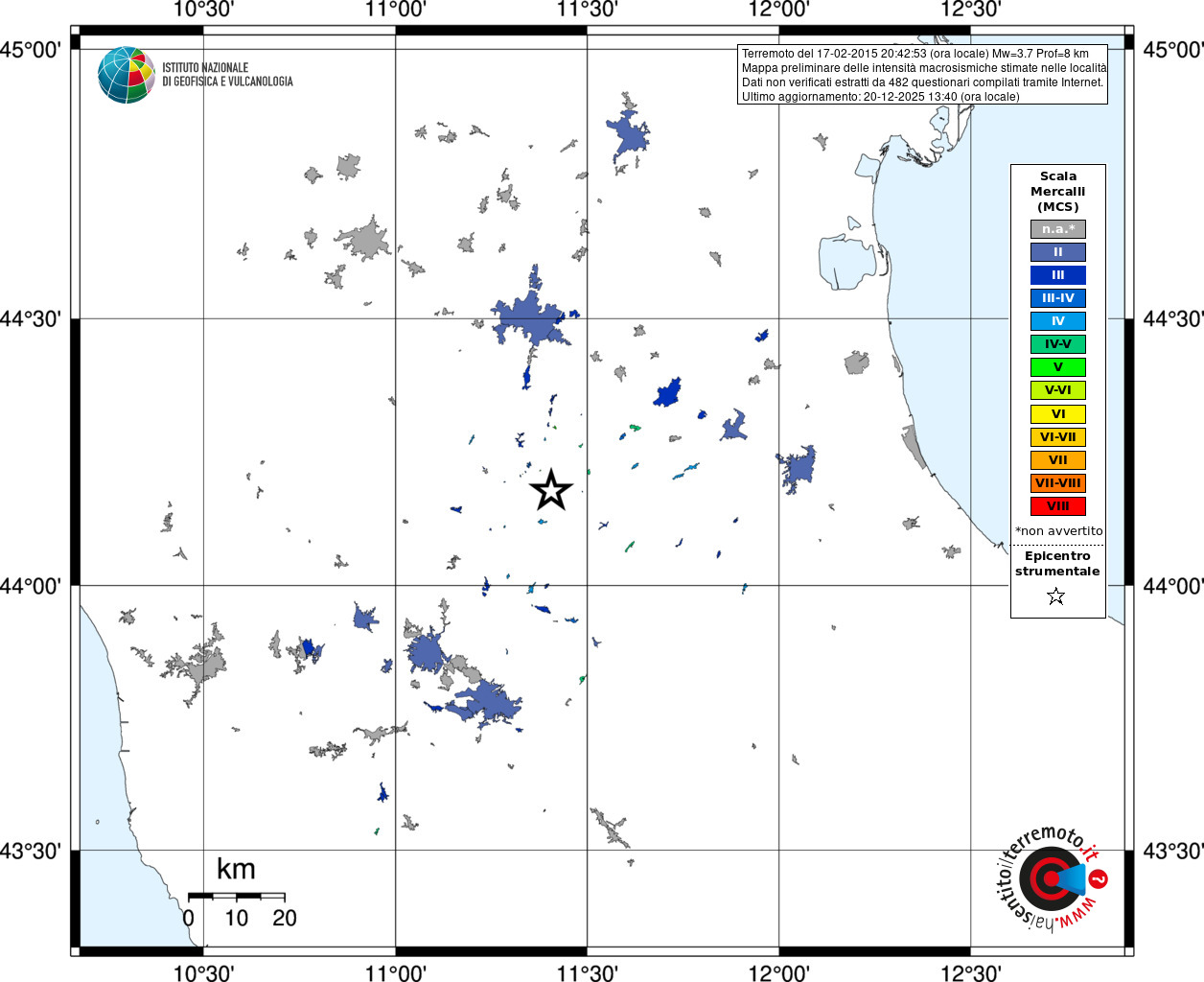
Task: Click the 'Epicentro strumentale' legend label
Action: 1057,564
